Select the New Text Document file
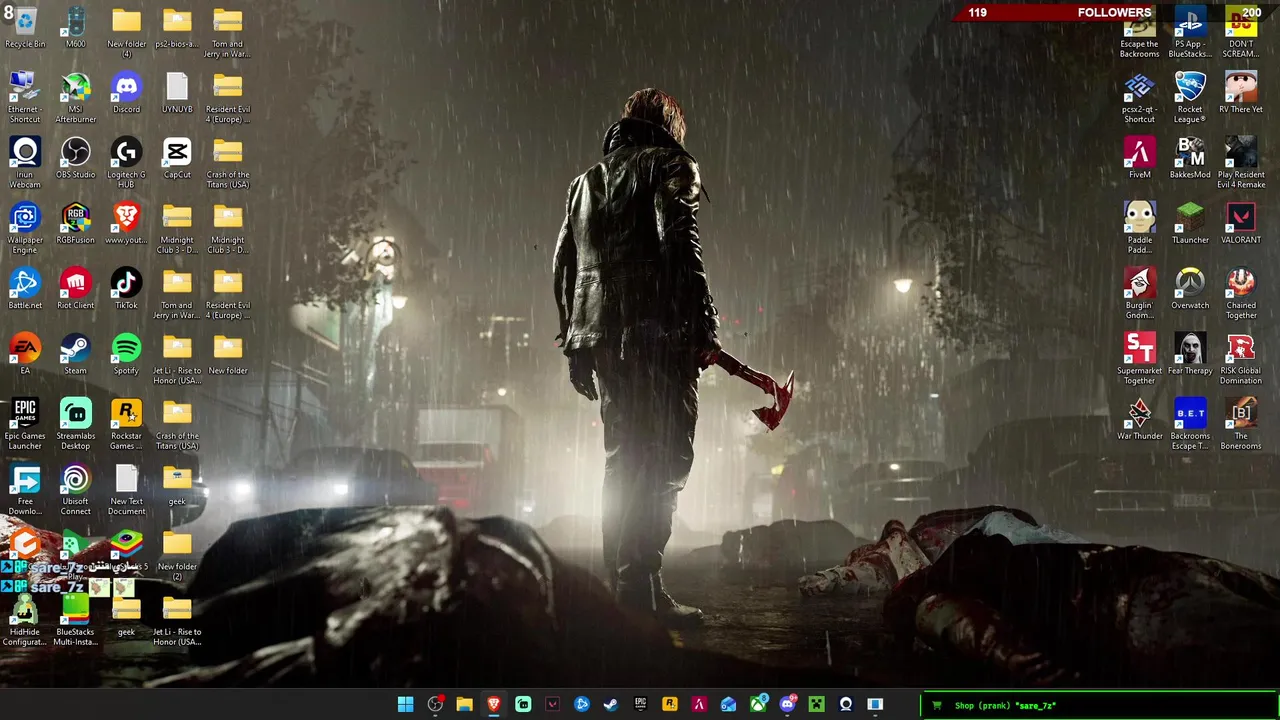The width and height of the screenshot is (1280, 720). tap(126, 490)
